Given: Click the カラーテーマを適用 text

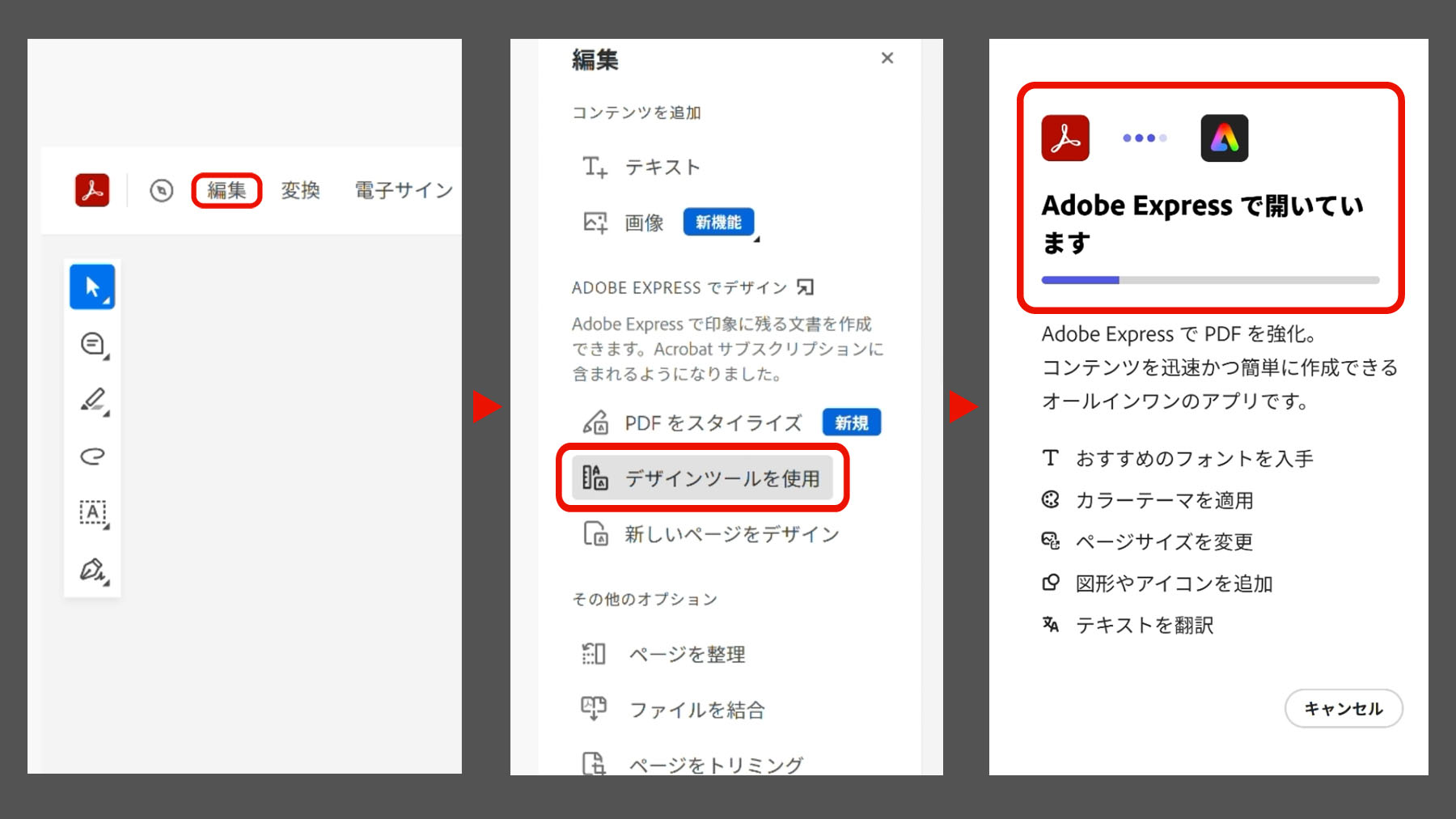Looking at the screenshot, I should tap(1165, 500).
